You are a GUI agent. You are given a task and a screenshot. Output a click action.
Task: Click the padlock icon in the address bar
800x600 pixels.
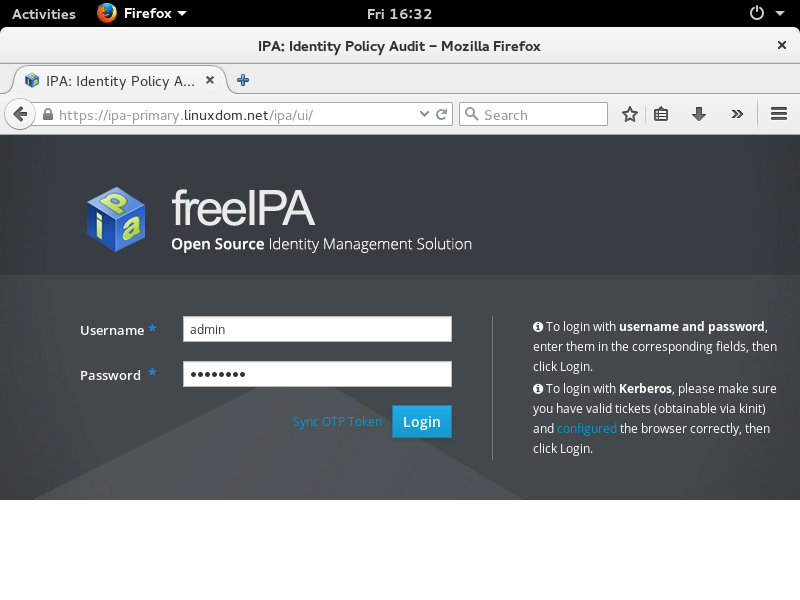pos(50,113)
